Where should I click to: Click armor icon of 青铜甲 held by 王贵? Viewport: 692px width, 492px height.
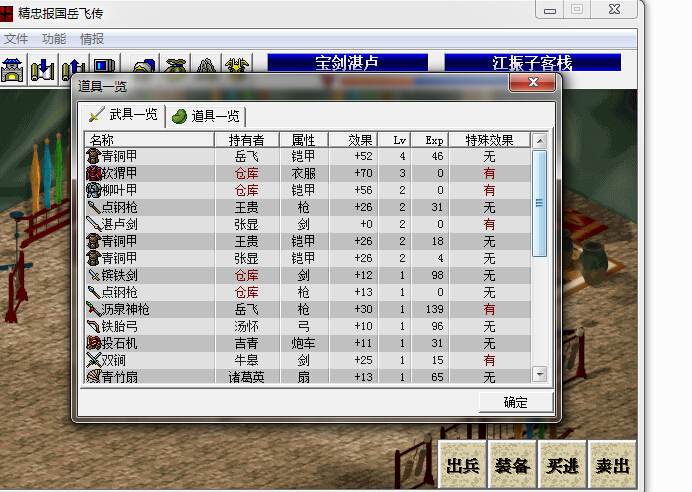94,241
